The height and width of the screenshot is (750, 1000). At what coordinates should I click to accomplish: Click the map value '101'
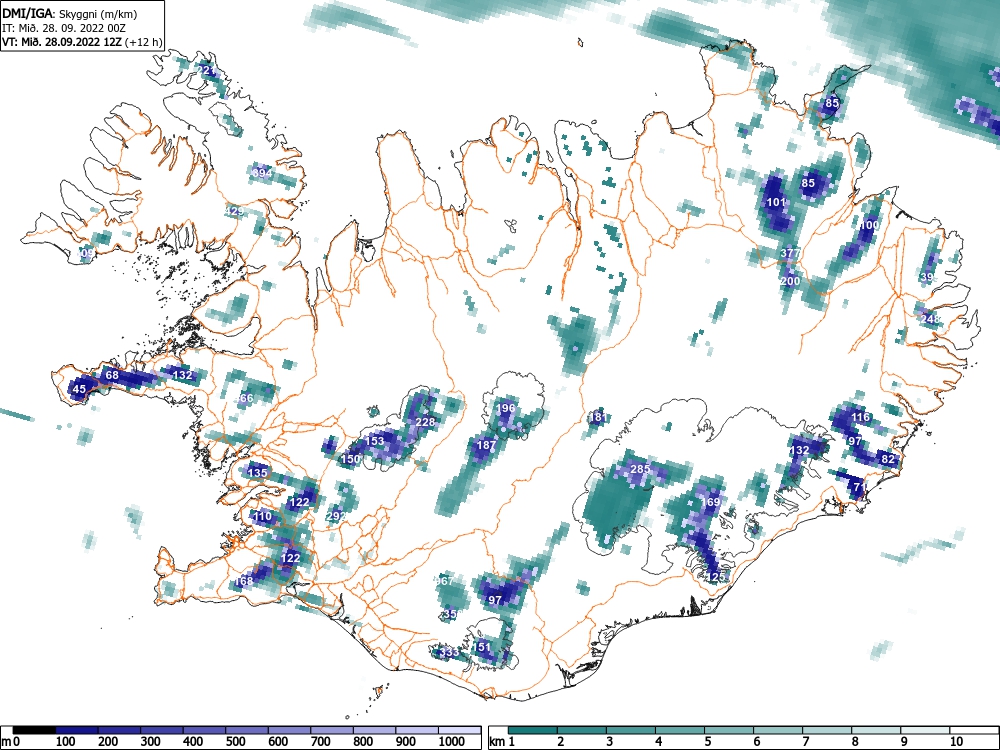point(776,202)
